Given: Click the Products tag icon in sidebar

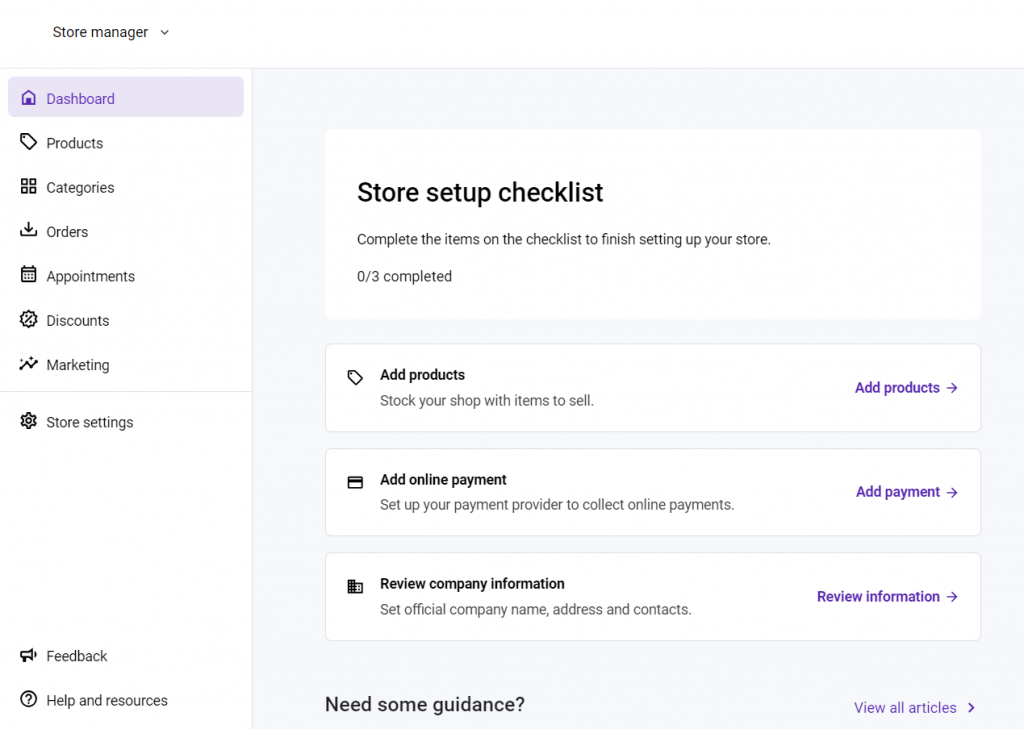Looking at the screenshot, I should (x=28, y=142).
